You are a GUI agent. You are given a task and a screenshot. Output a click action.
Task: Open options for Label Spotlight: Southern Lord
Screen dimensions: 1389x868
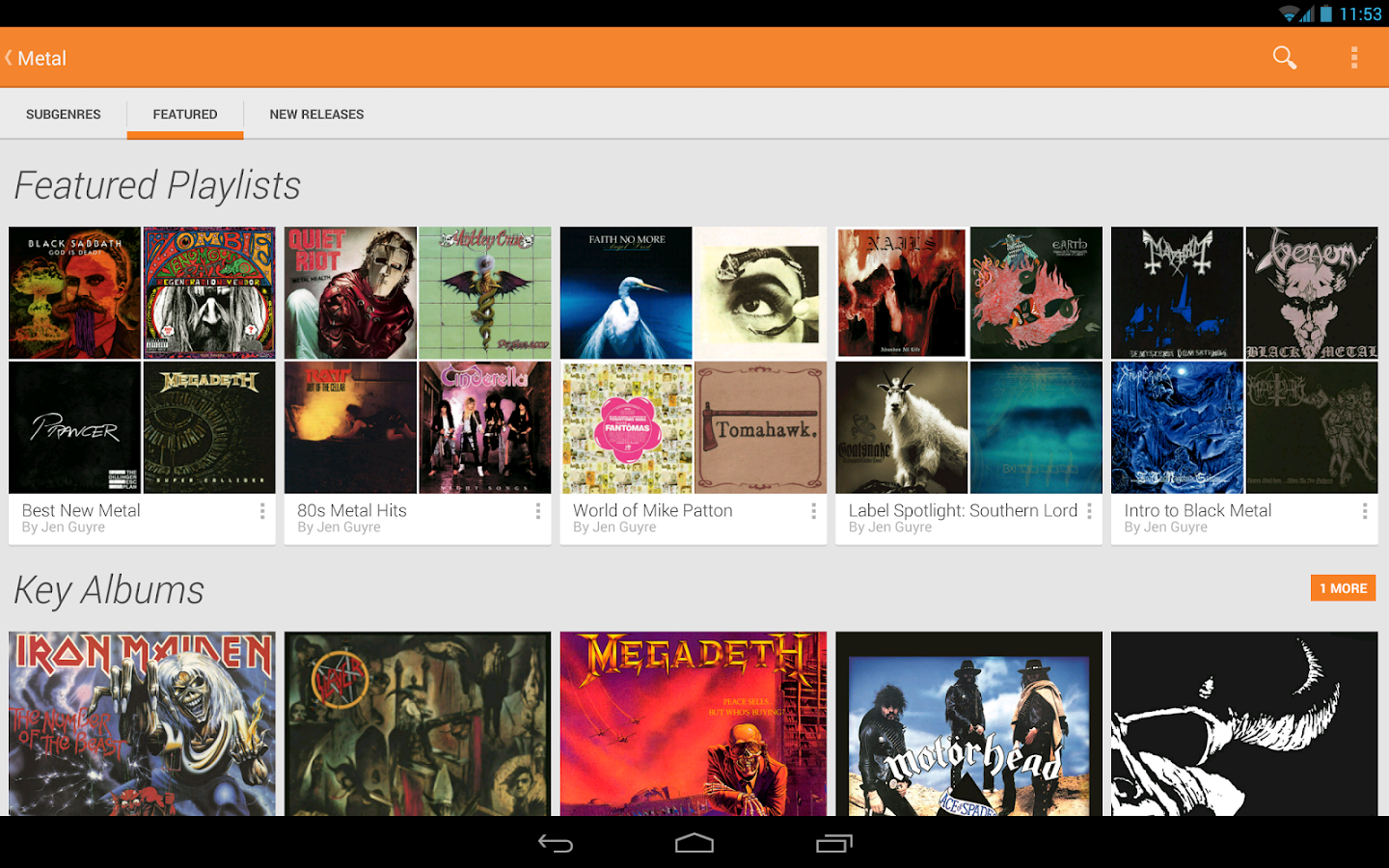[1090, 511]
